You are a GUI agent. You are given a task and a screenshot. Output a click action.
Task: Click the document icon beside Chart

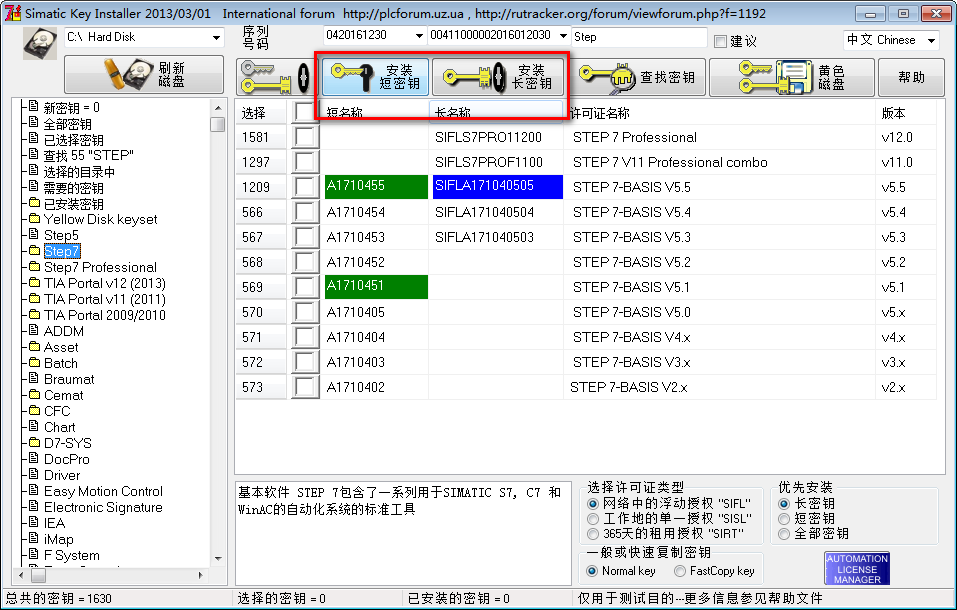(x=34, y=426)
